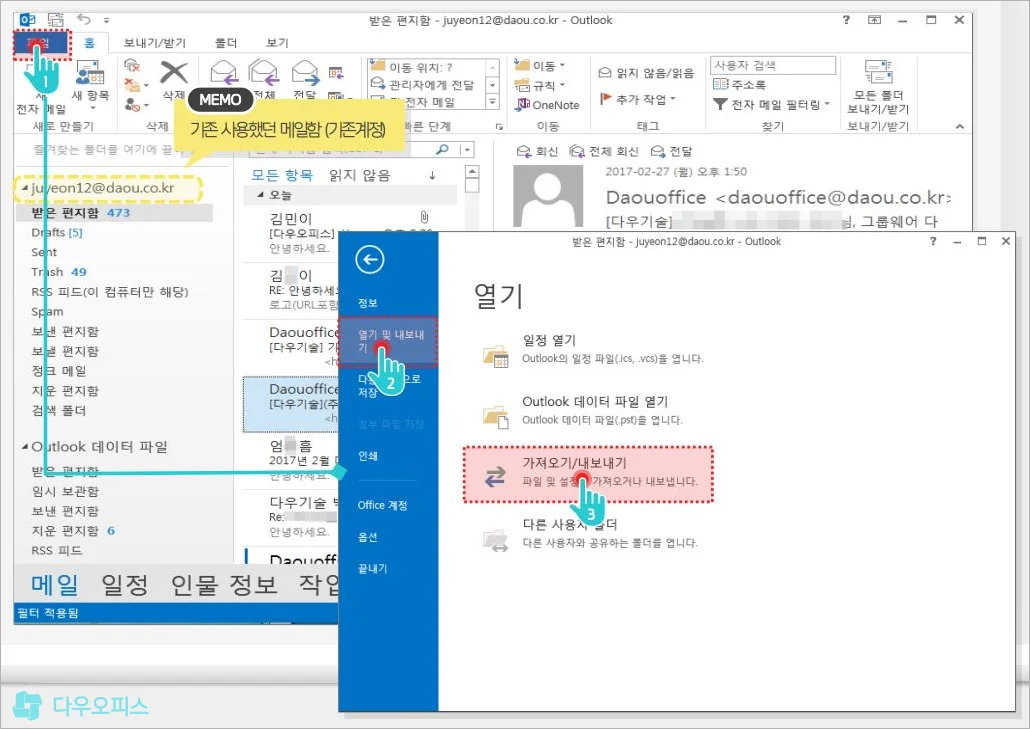Select 정보 in the backstage menu

click(x=368, y=303)
